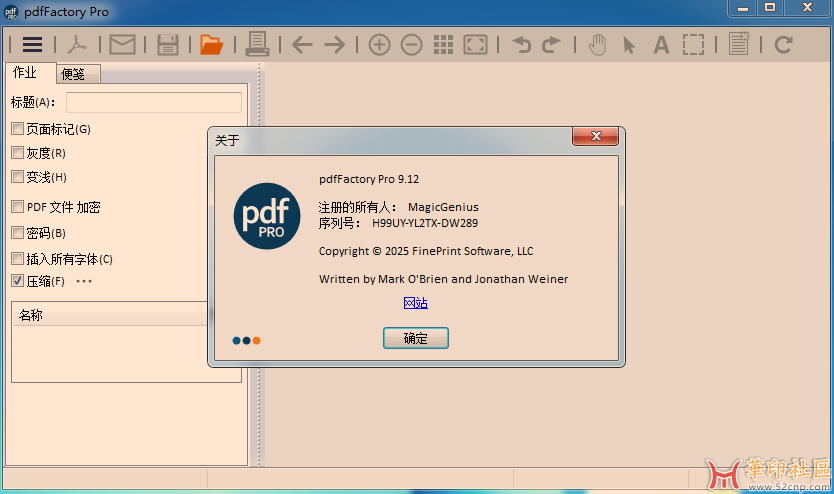The height and width of the screenshot is (494, 834).
Task: Enable 灰度(R) grayscale checkbox
Action: pos(18,153)
